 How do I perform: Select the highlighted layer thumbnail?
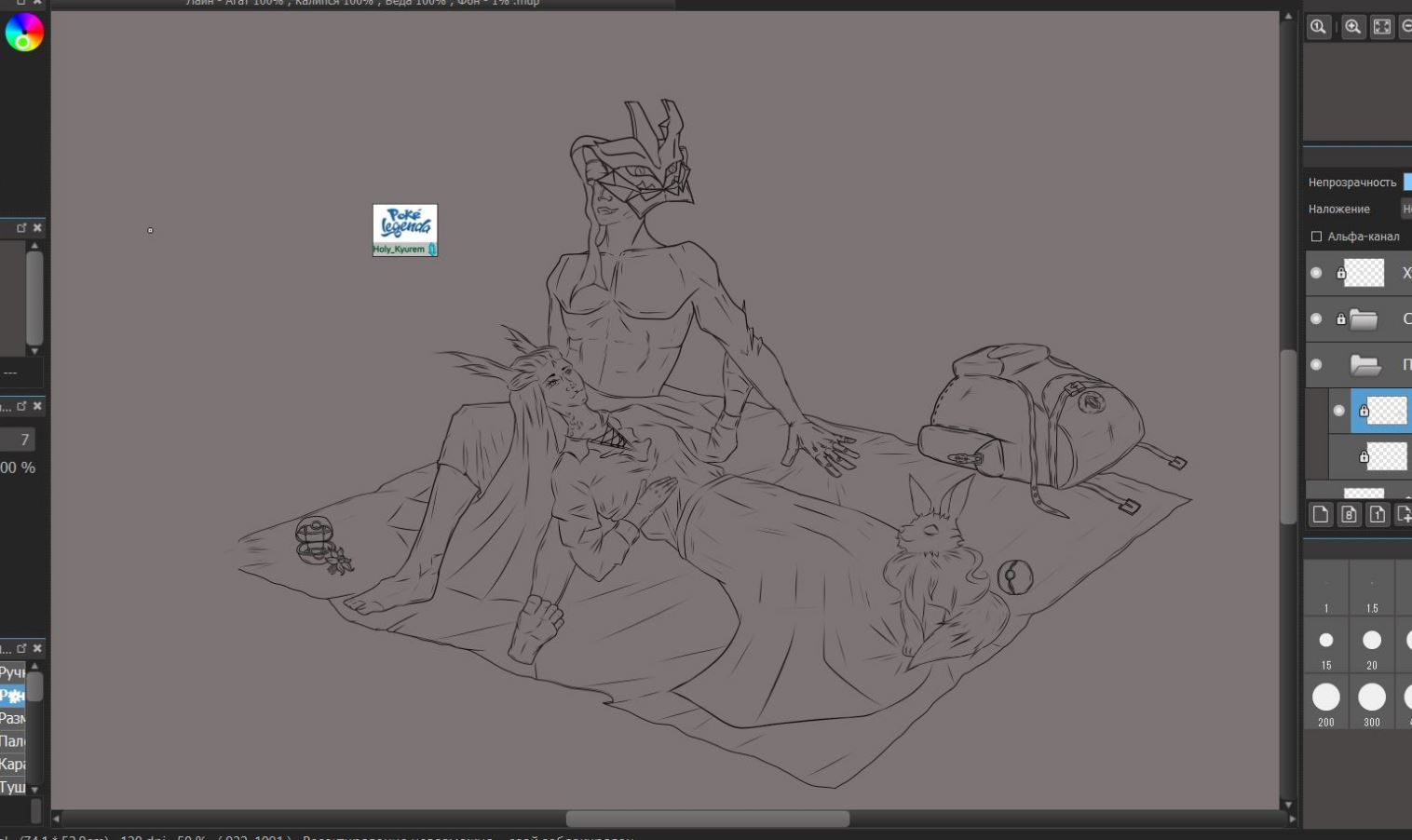pos(1387,411)
